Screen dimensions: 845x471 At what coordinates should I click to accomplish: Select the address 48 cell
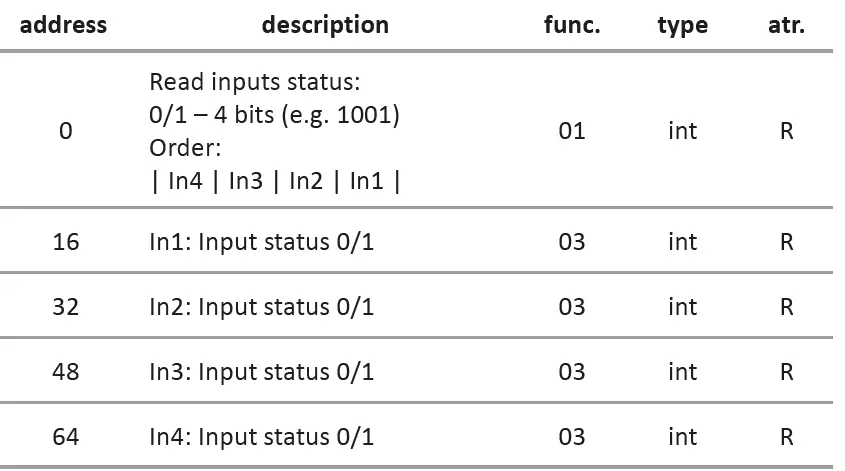(66, 372)
